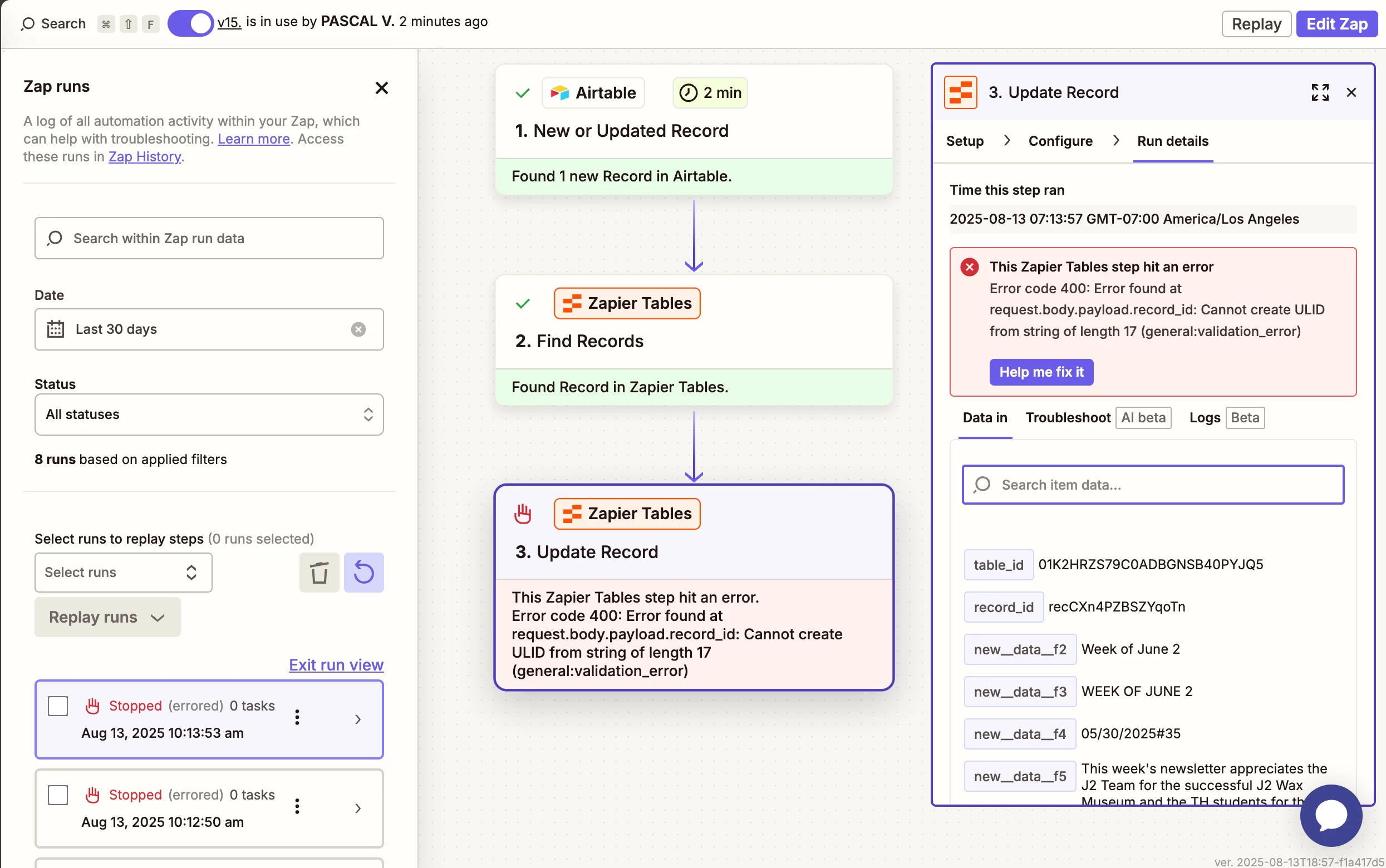Click the calendar icon in Date field

[x=55, y=329]
